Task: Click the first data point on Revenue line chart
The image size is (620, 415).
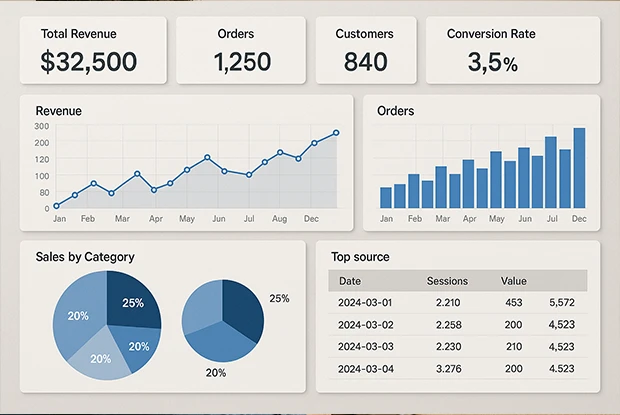Action: tap(57, 206)
